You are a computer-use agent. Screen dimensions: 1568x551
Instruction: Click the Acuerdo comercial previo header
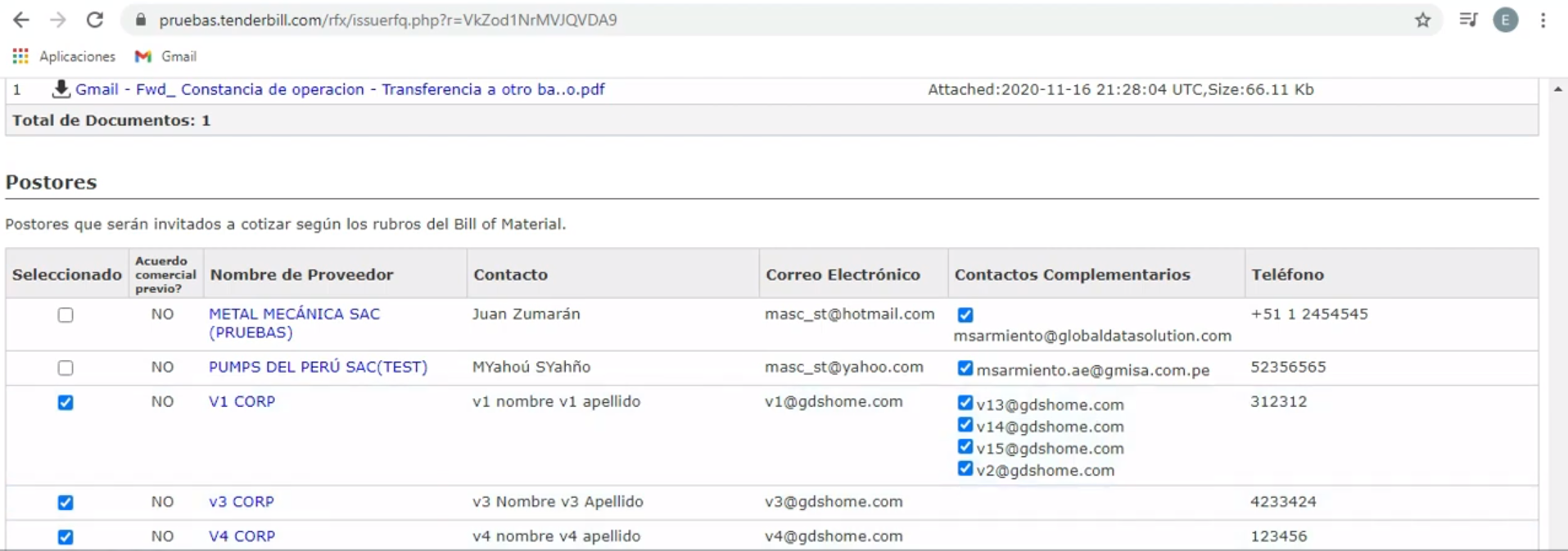pos(165,274)
